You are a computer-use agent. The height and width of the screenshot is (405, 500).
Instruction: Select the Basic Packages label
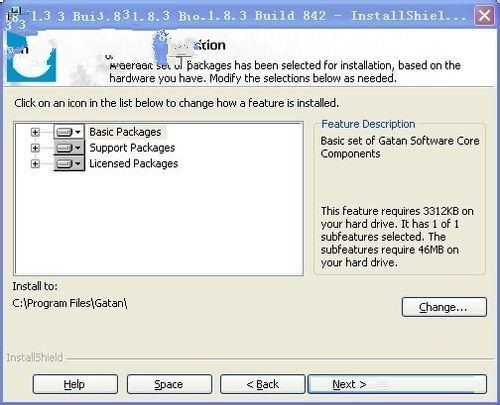point(125,132)
